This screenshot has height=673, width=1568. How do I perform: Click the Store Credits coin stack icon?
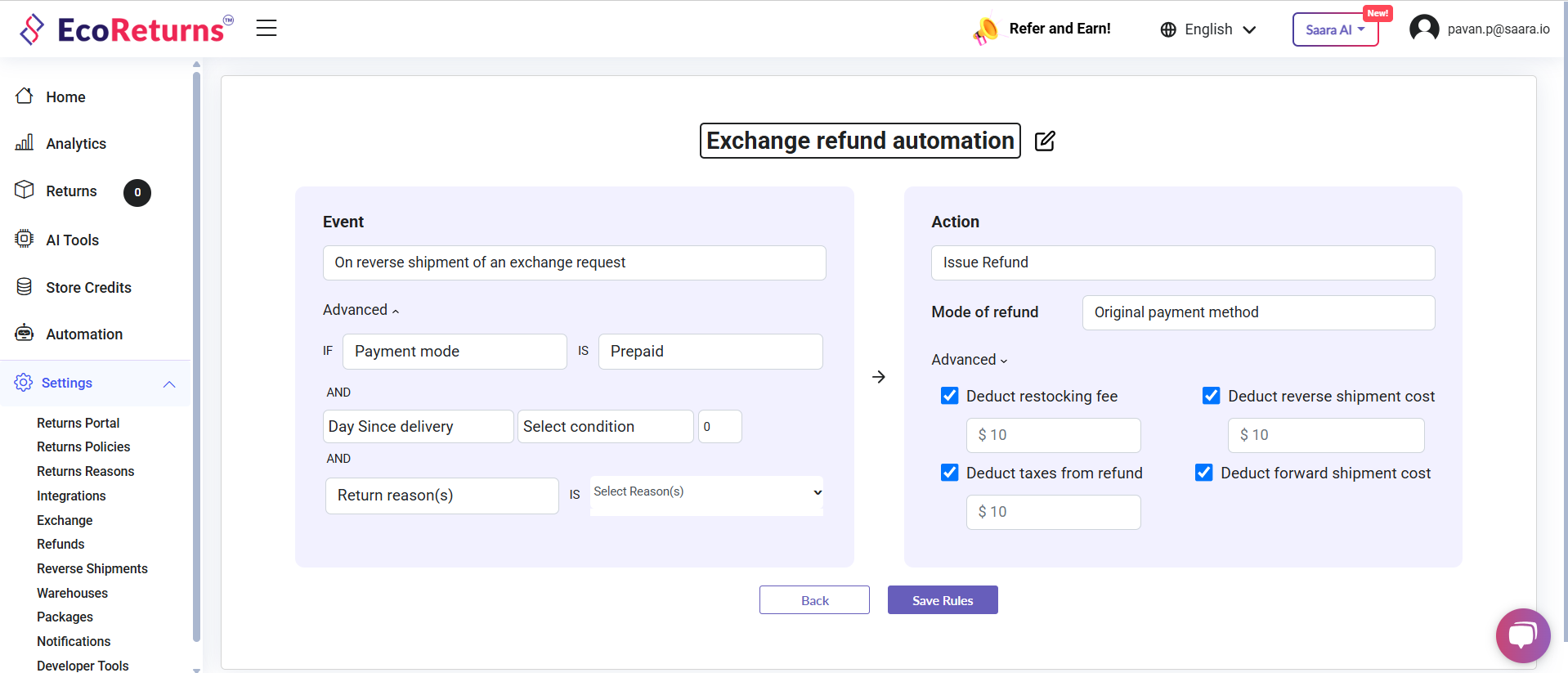[25, 287]
